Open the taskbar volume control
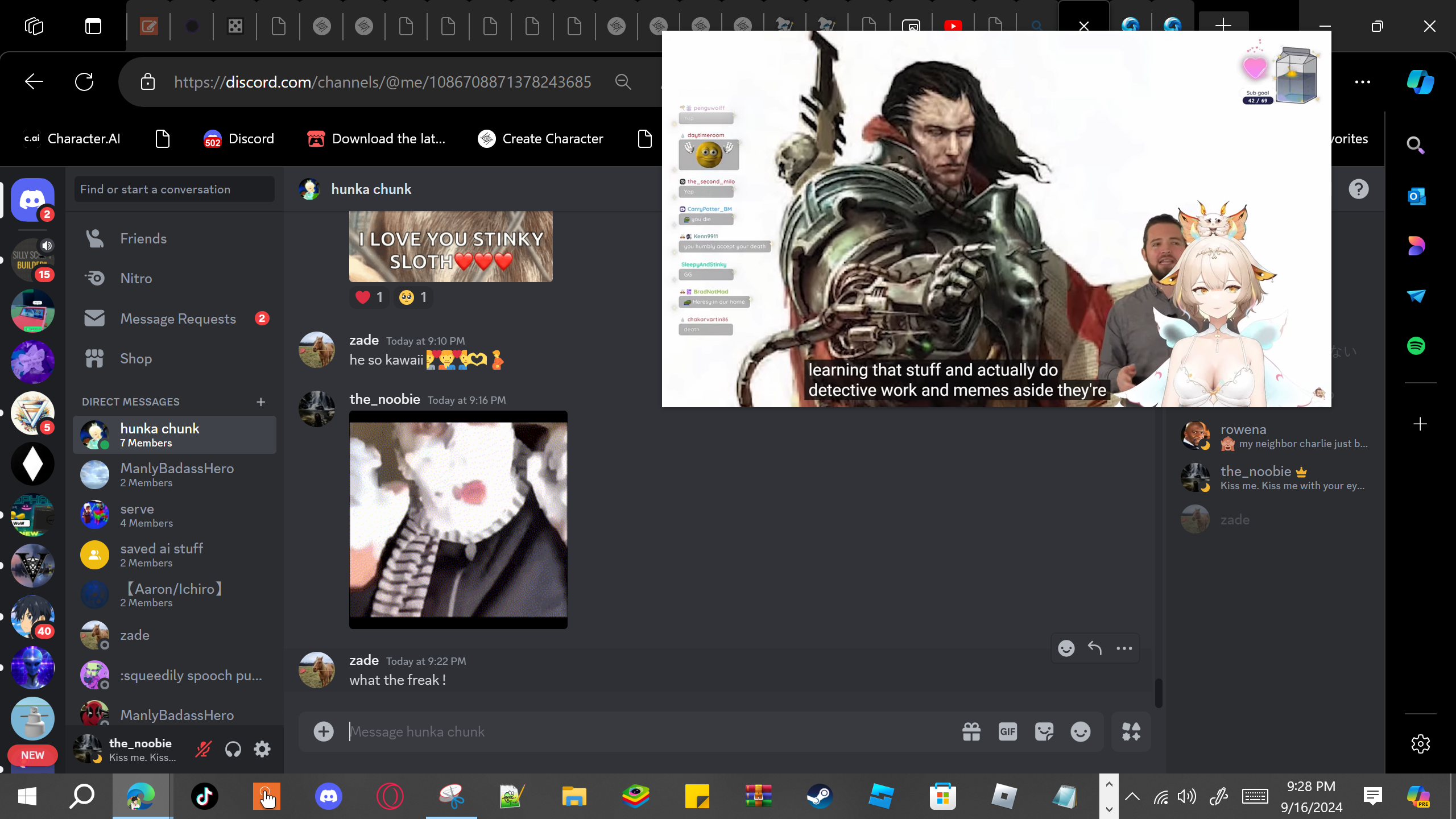 pyautogui.click(x=1187, y=796)
